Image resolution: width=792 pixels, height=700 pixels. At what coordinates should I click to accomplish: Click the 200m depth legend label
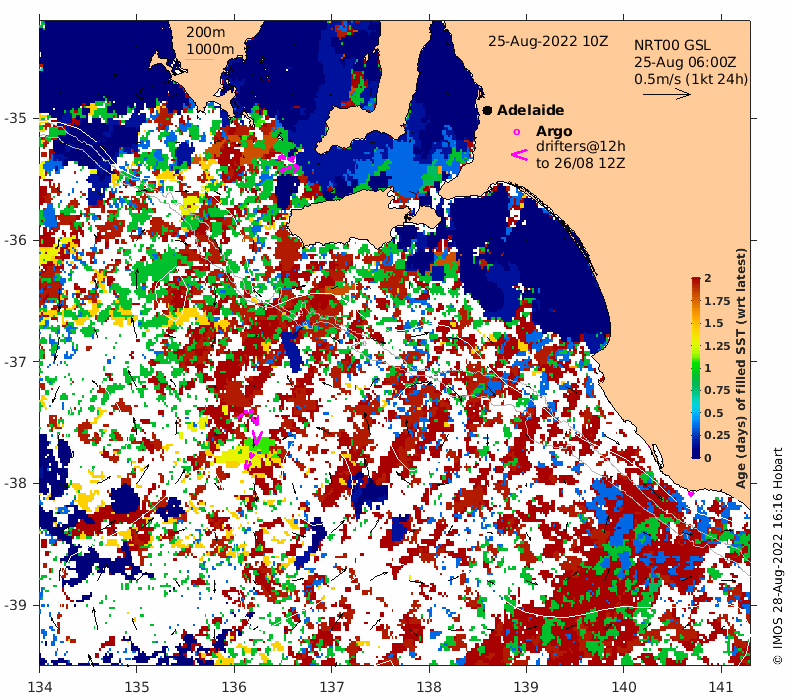[x=206, y=32]
